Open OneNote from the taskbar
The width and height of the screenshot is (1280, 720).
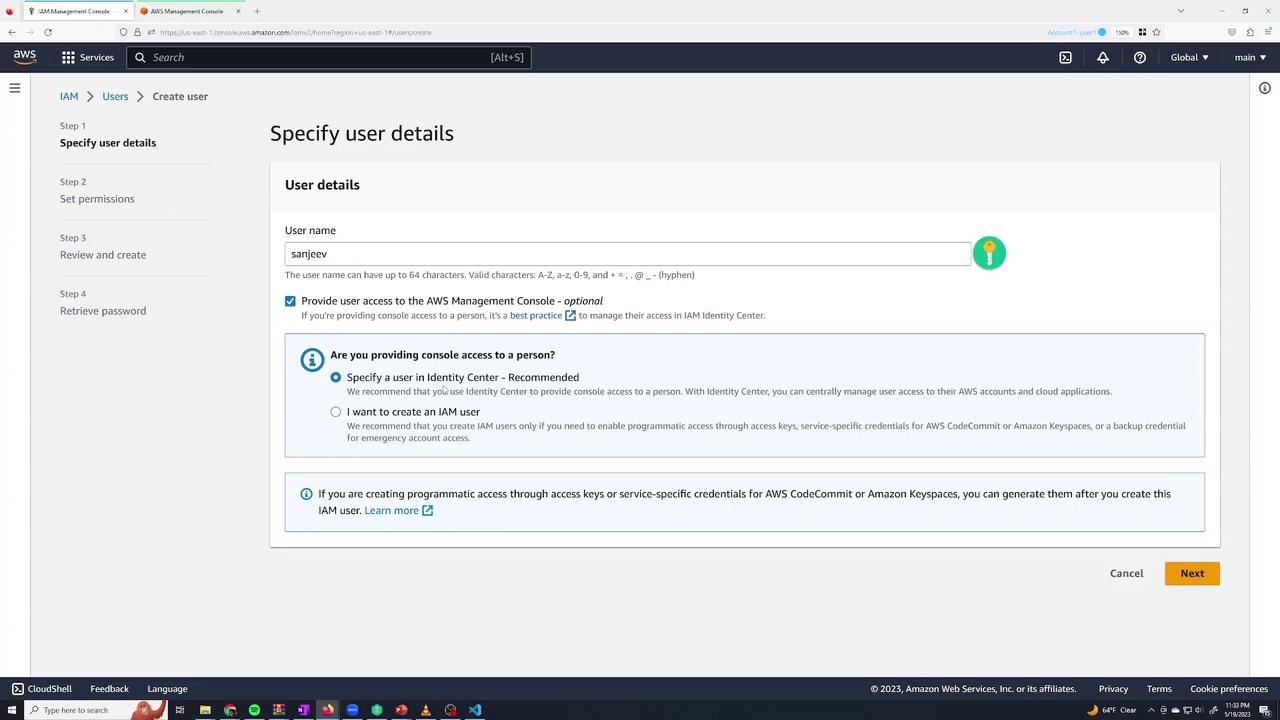point(303,710)
